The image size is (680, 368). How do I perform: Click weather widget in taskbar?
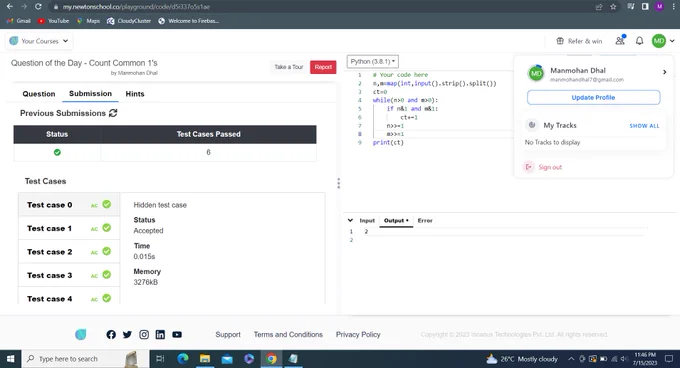coord(522,359)
